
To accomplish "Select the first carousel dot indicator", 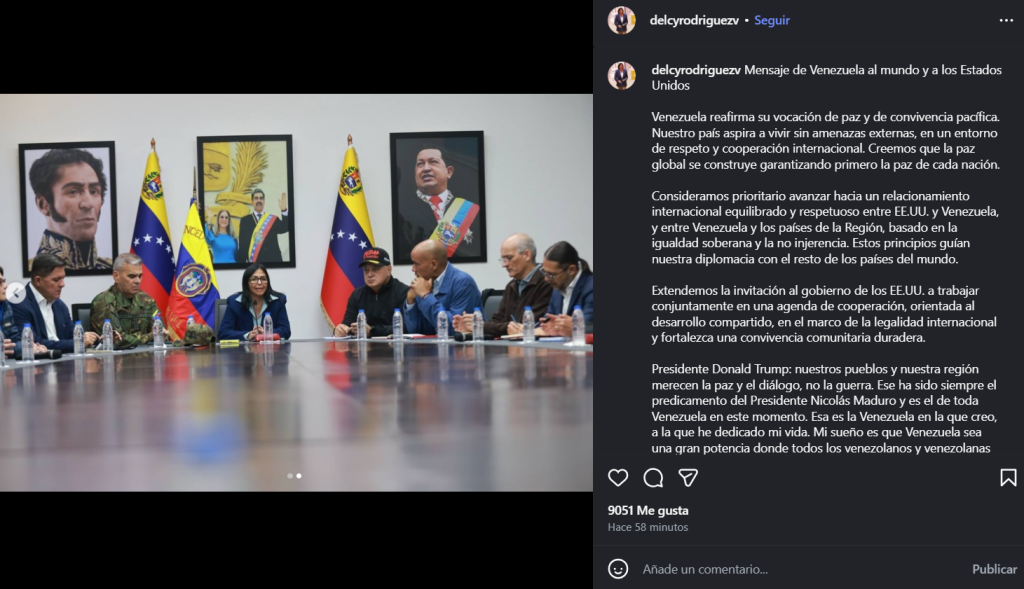I will pos(290,475).
